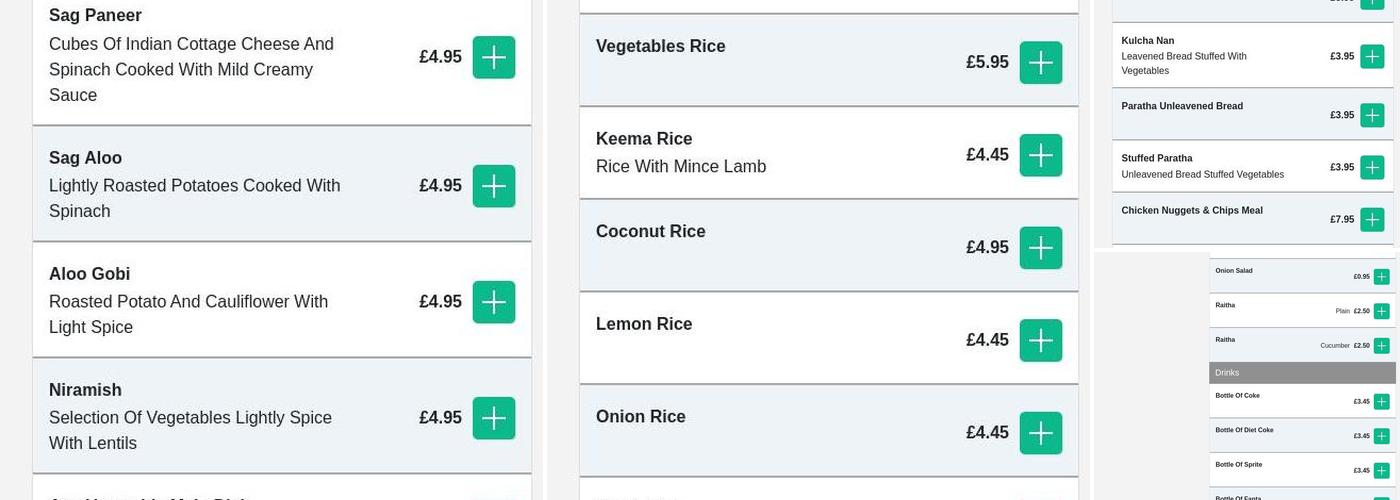Screen dimensions: 1400x500
Task: Add Onion Salad to basket
Action: 1381,277
